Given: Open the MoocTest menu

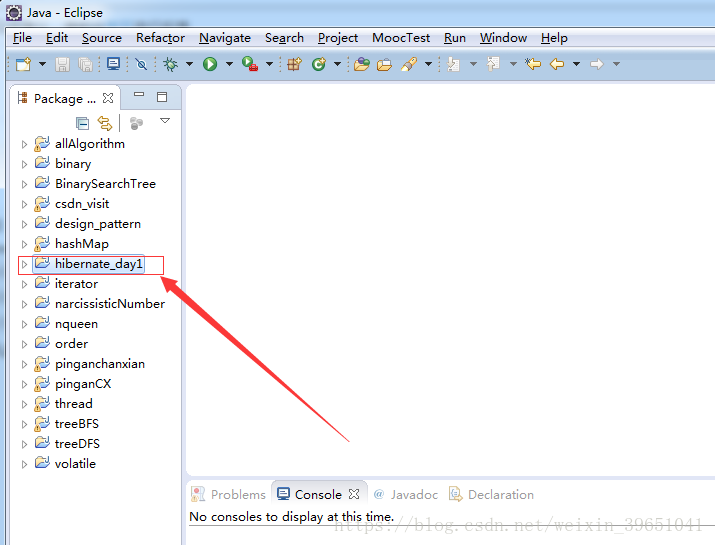Looking at the screenshot, I should pyautogui.click(x=401, y=38).
